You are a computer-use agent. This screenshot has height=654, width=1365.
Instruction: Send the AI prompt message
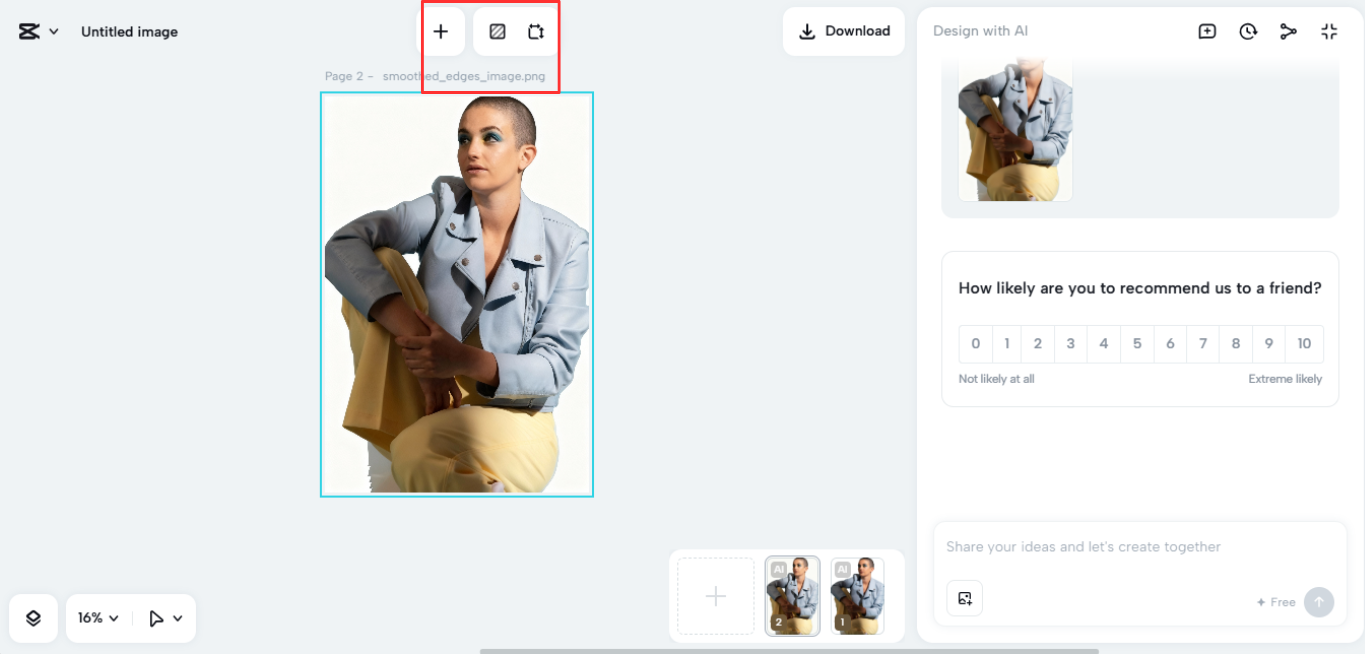1319,602
